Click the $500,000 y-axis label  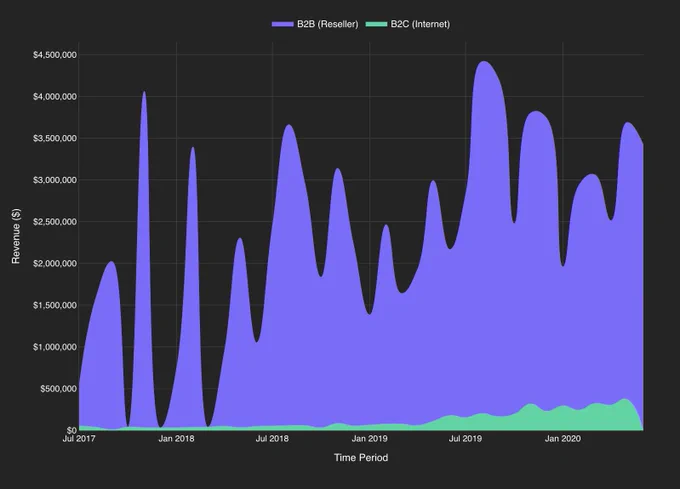pos(59,389)
